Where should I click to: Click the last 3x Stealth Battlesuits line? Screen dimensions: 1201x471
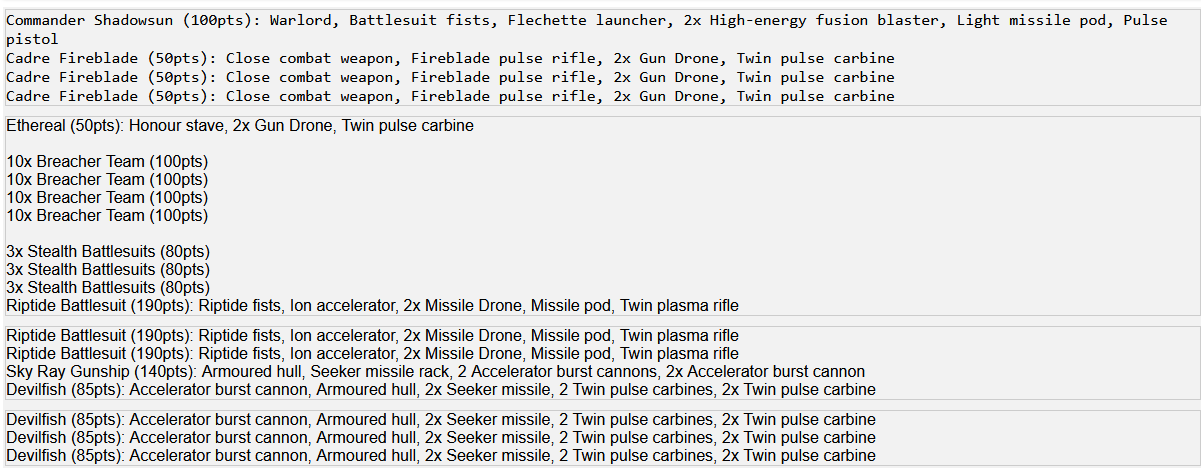[108, 288]
